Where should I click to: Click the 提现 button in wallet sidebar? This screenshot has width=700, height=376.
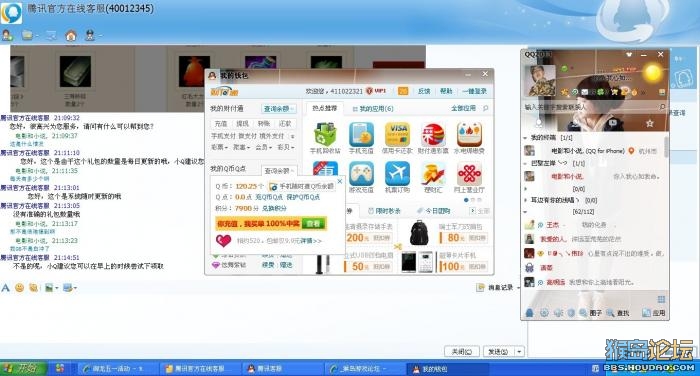coord(242,124)
